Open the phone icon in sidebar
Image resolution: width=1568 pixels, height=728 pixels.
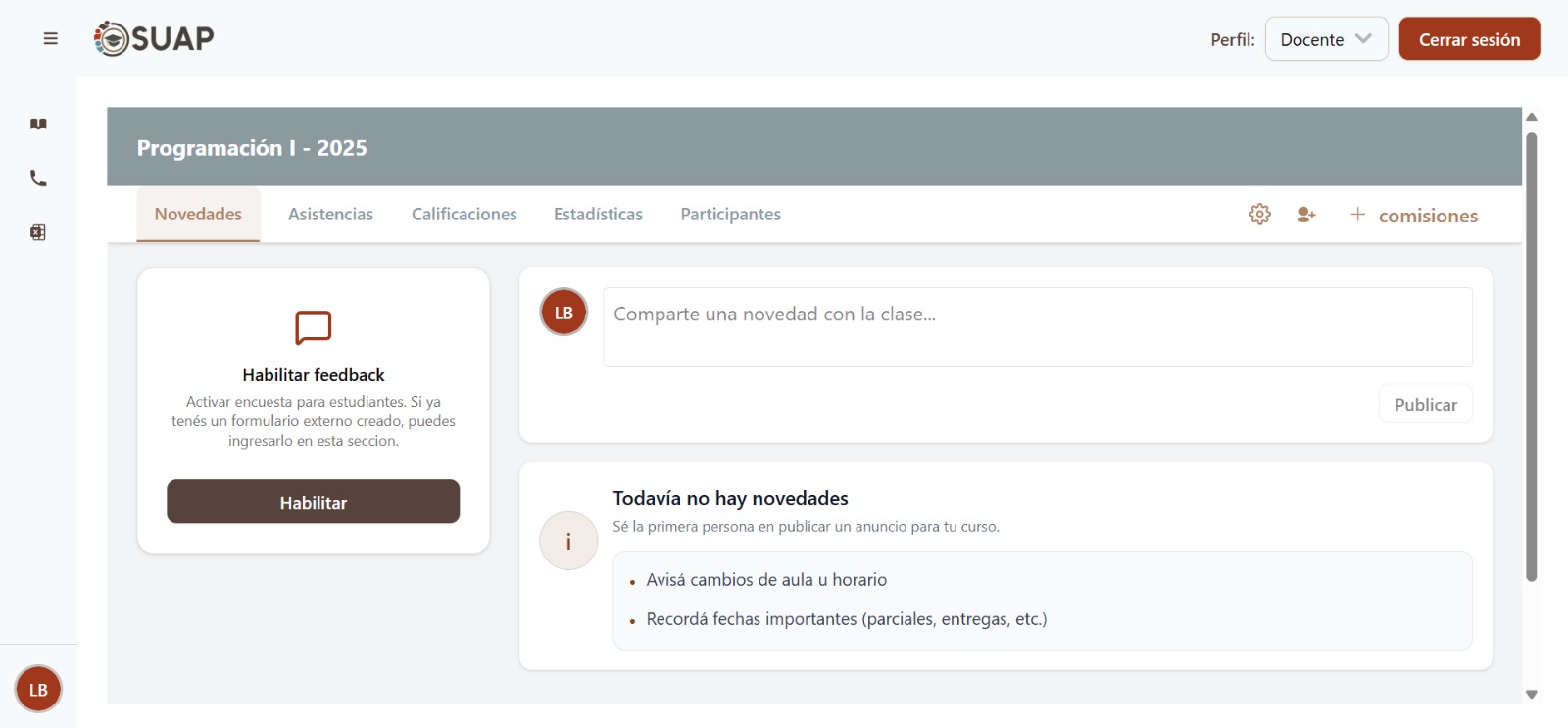[x=38, y=178]
